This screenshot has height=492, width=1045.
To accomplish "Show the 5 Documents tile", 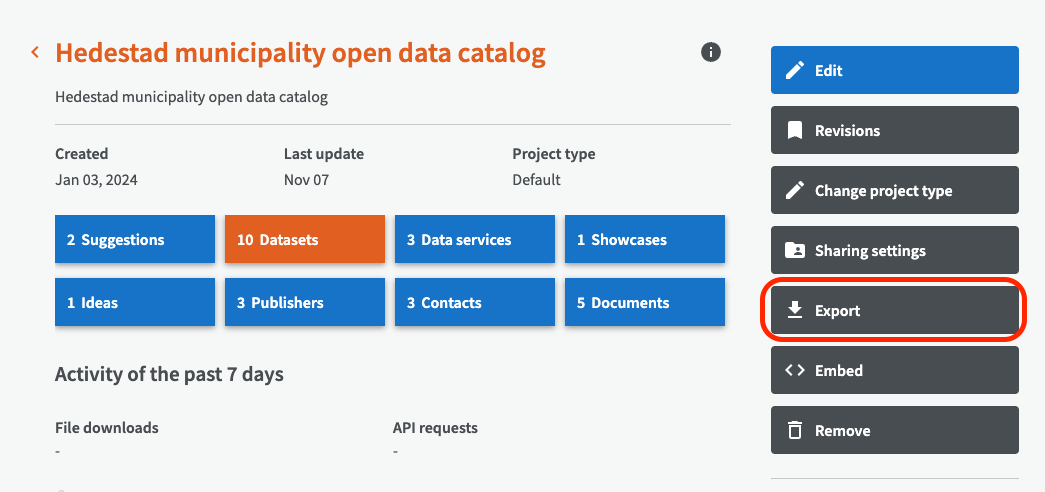I will (x=645, y=303).
